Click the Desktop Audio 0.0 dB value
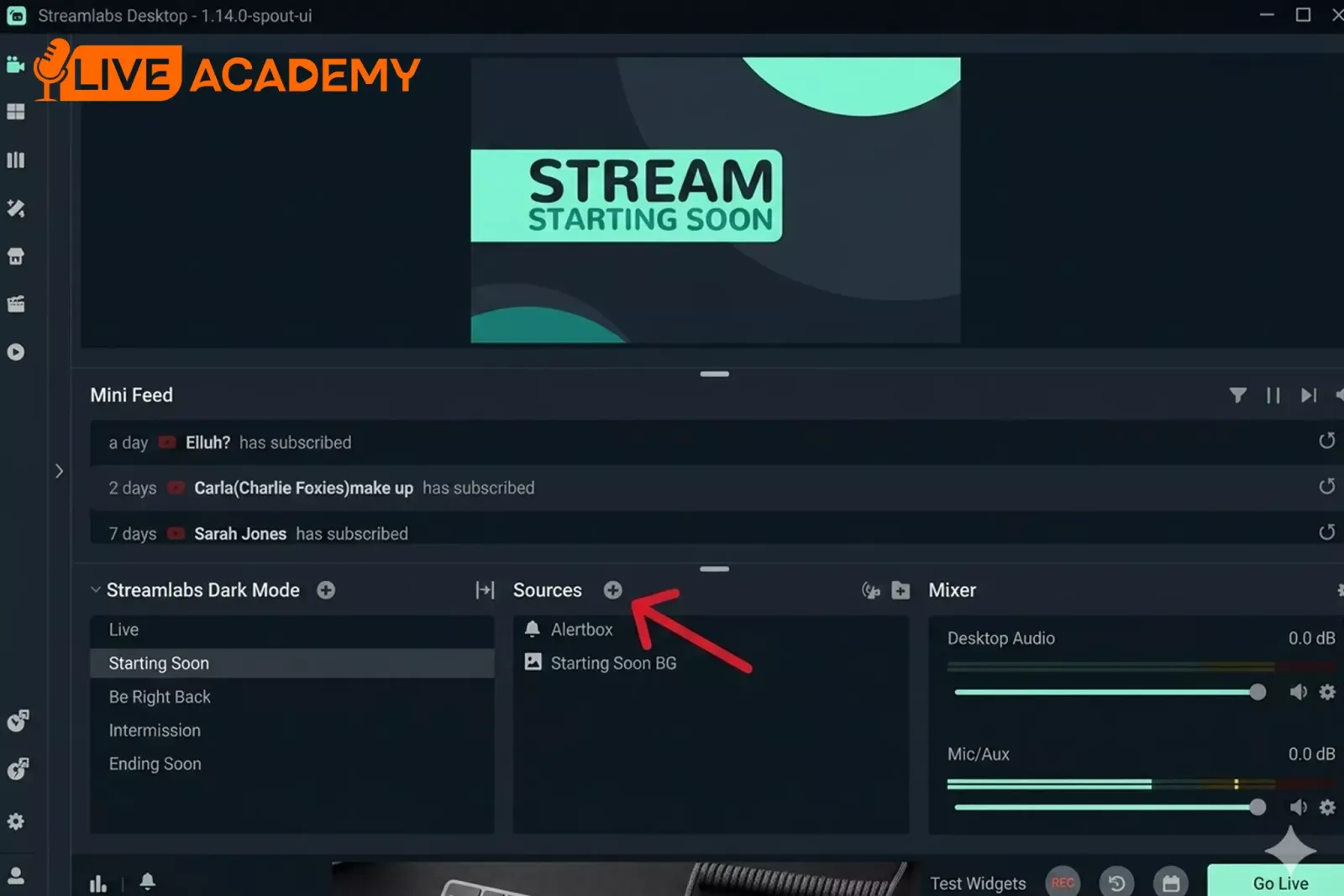The height and width of the screenshot is (896, 1344). coord(1311,638)
